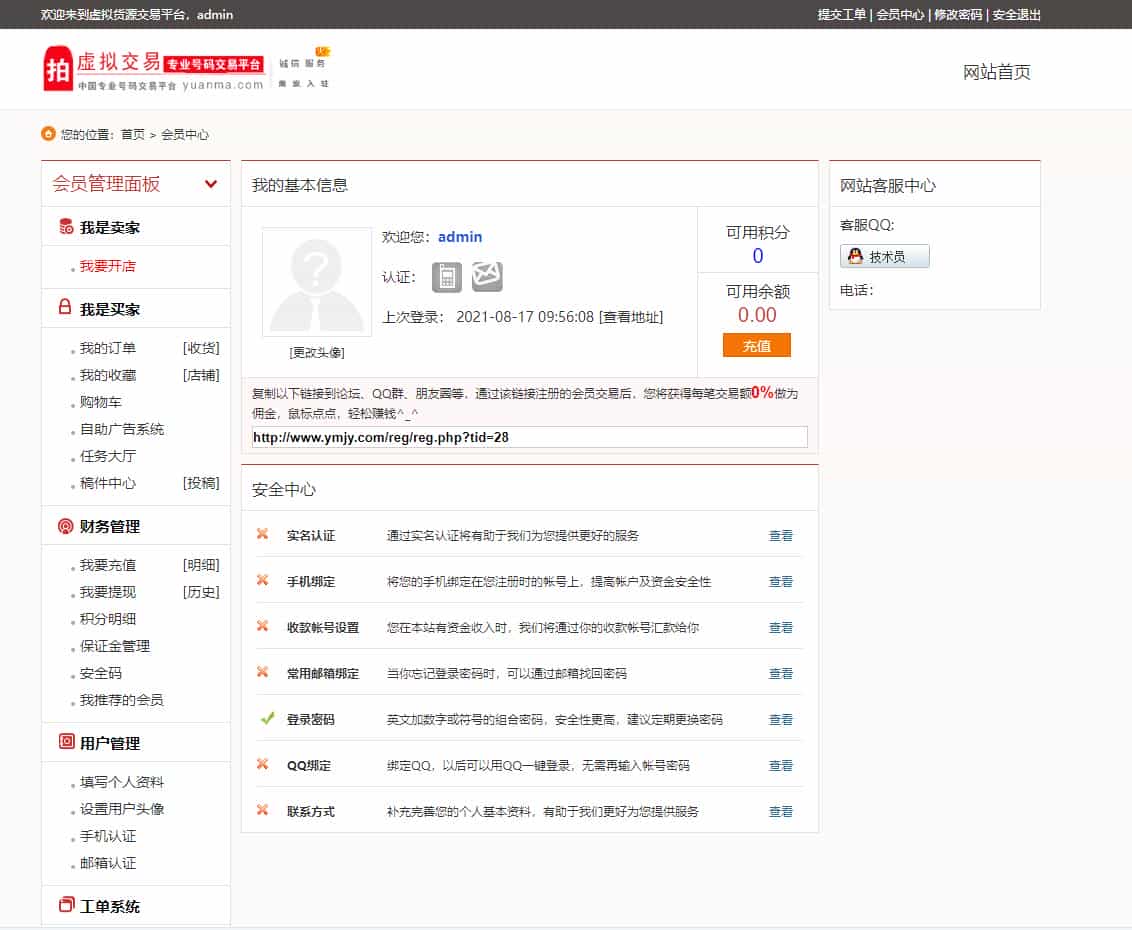Click the 工单系统 section icon
The height and width of the screenshot is (930, 1132).
66,904
